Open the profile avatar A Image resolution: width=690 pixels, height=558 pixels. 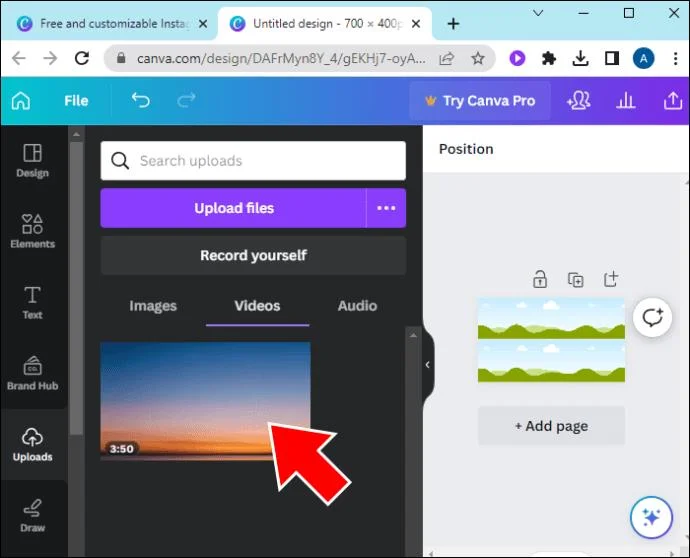(x=643, y=58)
